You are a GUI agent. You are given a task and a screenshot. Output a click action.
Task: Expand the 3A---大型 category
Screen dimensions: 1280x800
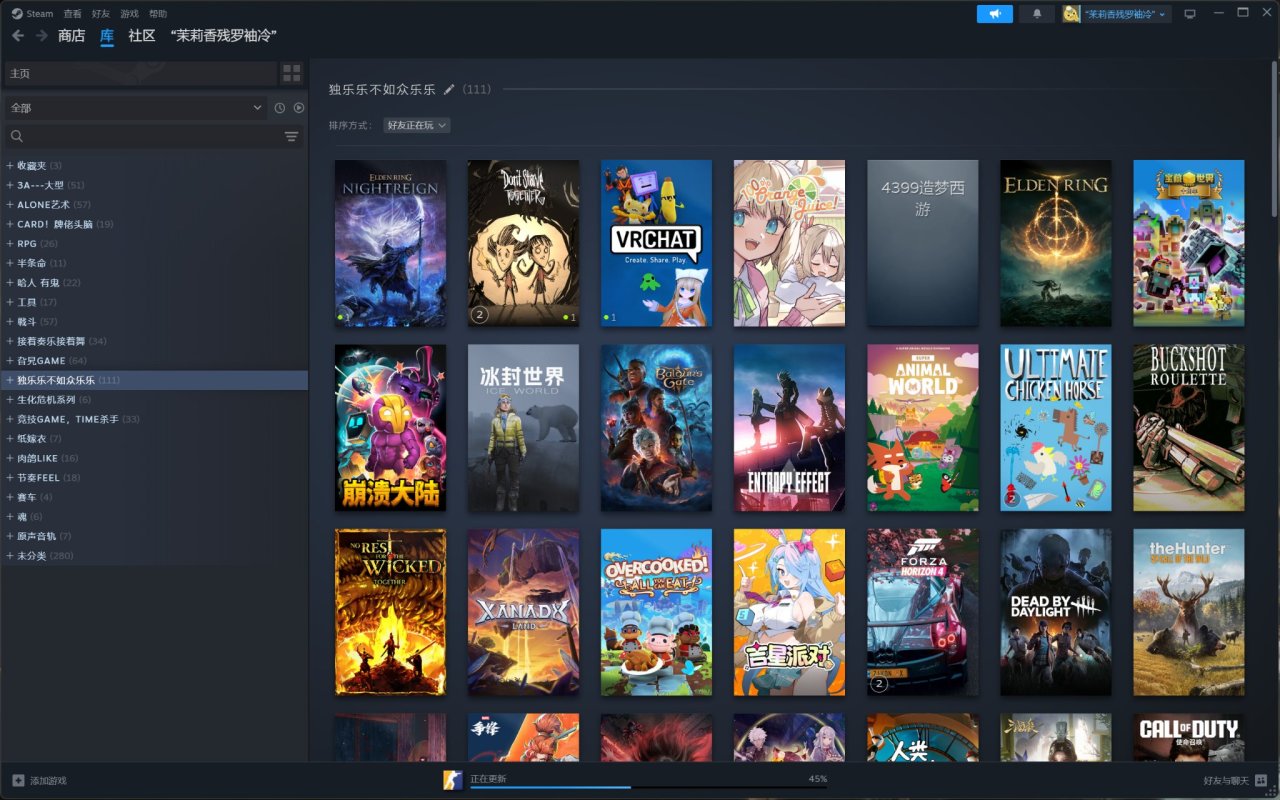tap(10, 185)
